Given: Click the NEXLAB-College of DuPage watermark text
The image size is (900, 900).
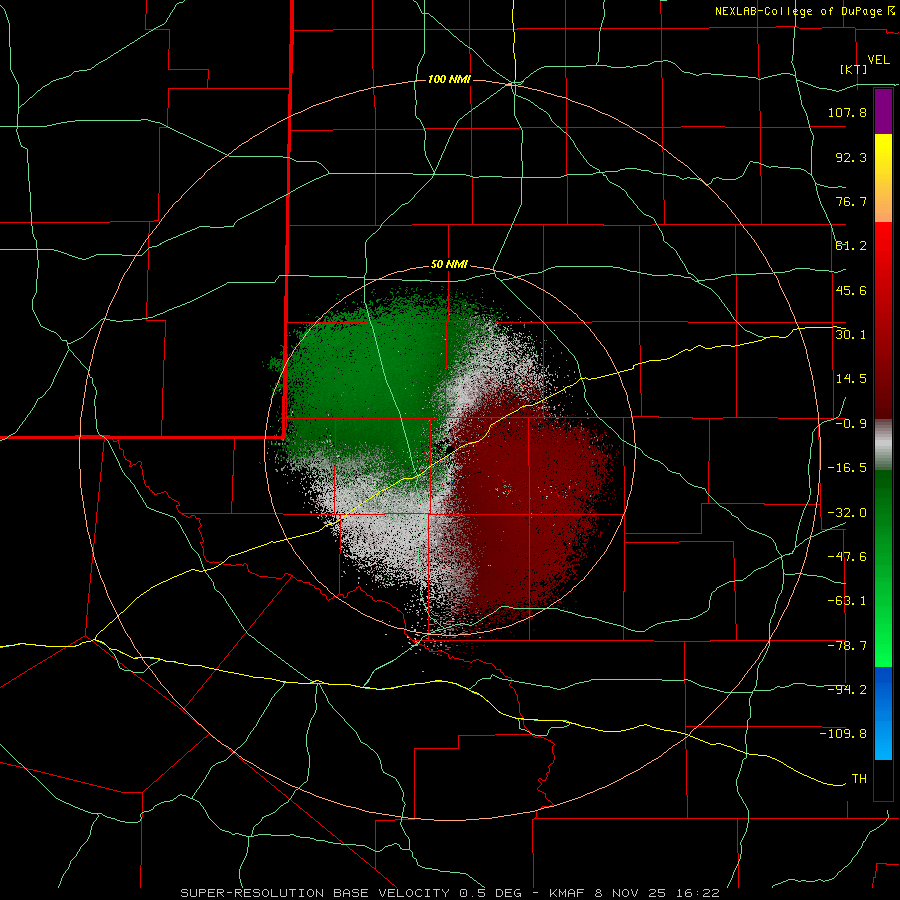Looking at the screenshot, I should (x=804, y=11).
